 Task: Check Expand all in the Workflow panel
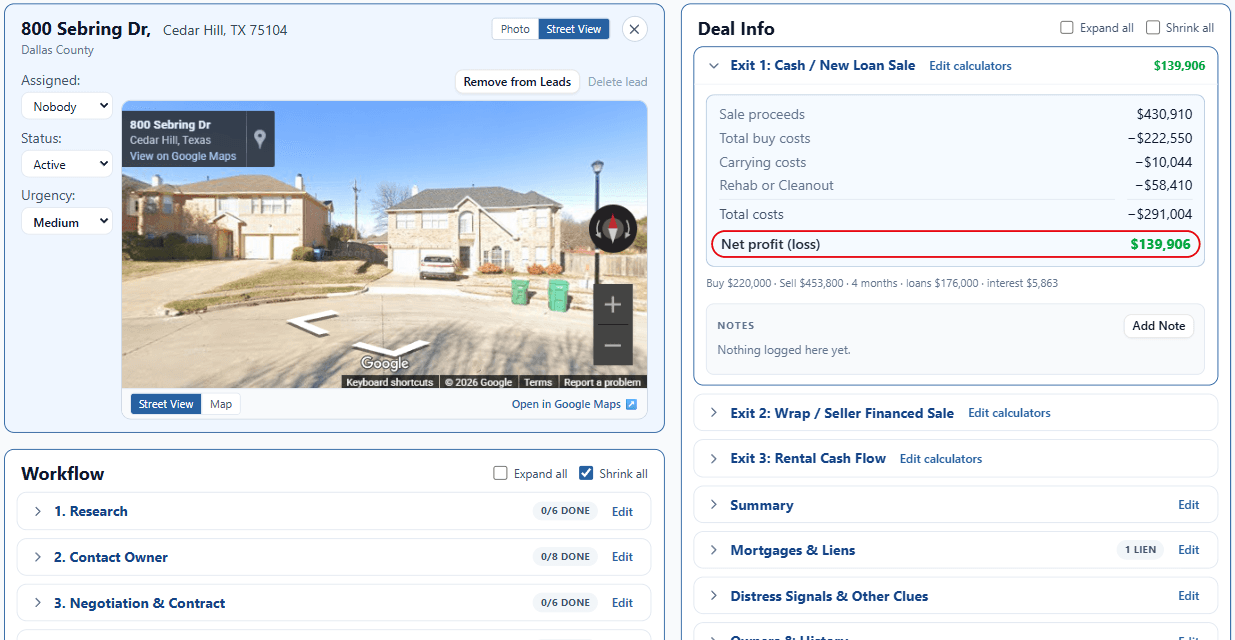(501, 474)
